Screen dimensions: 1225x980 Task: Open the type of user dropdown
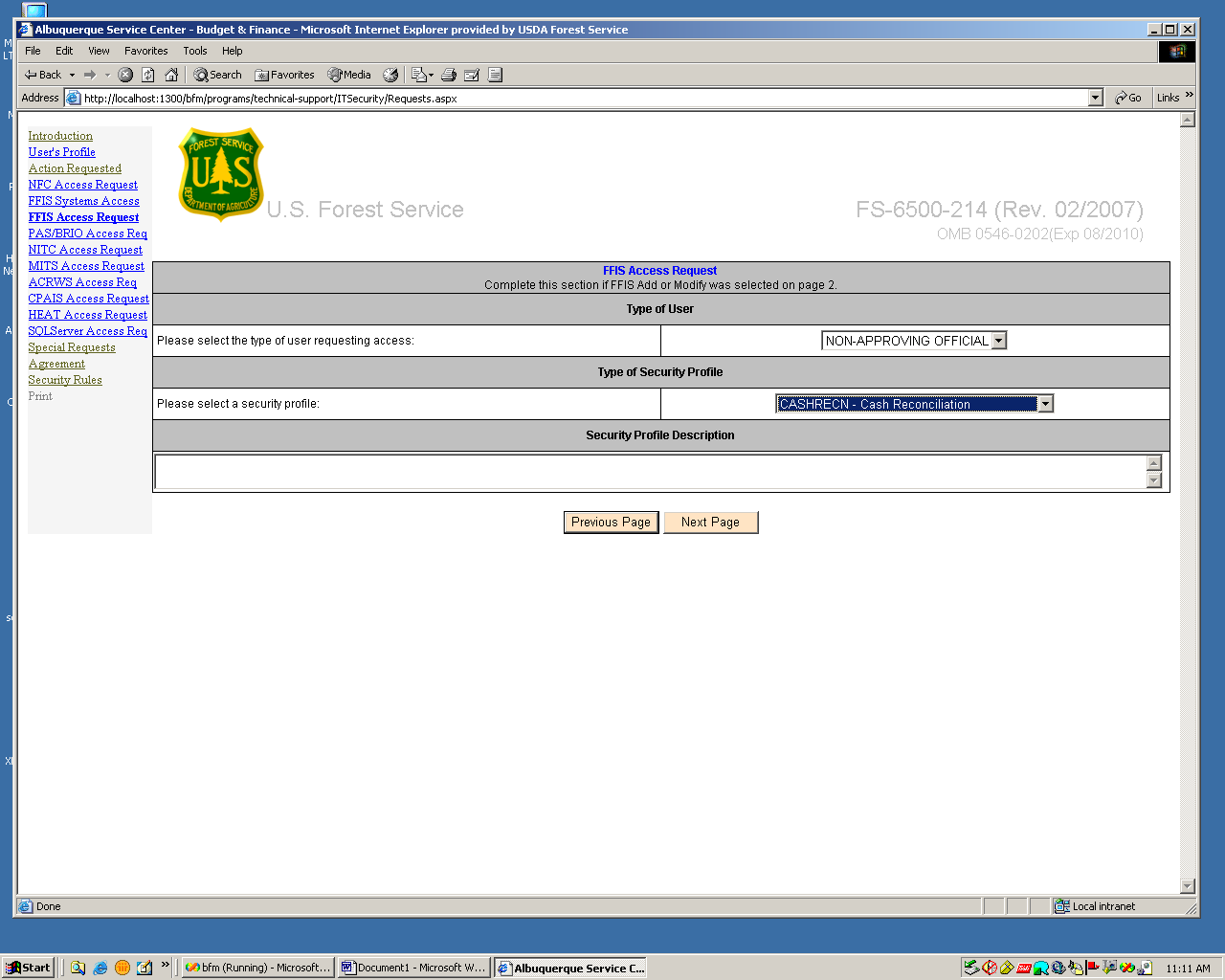click(999, 341)
